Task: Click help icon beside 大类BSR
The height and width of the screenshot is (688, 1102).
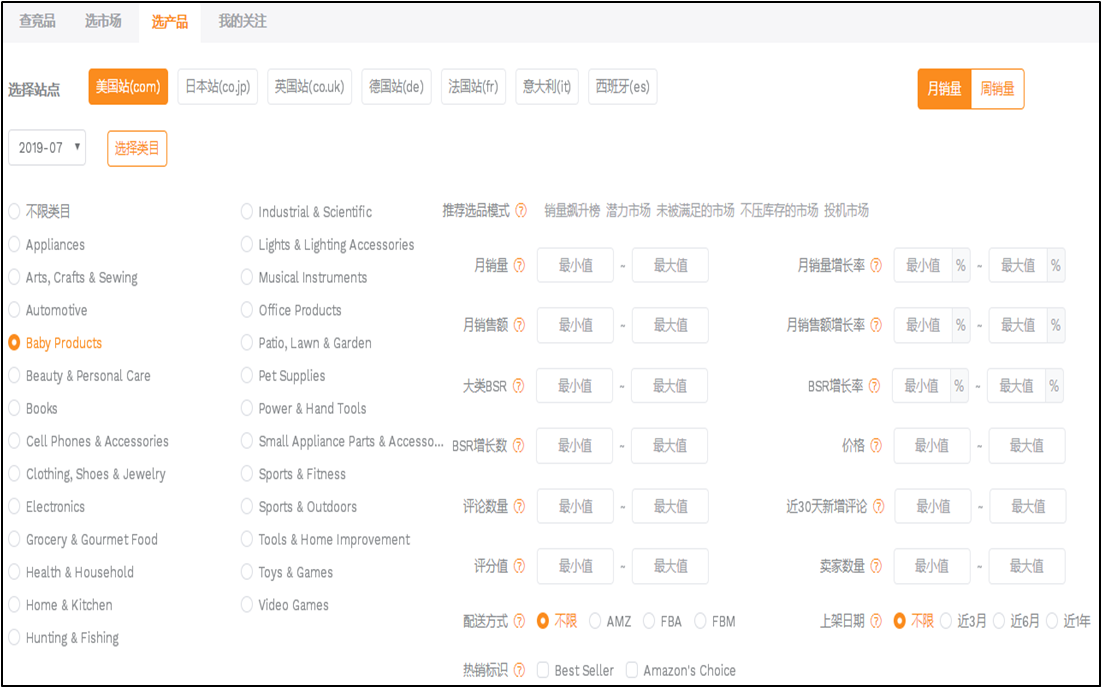Action: [x=519, y=386]
